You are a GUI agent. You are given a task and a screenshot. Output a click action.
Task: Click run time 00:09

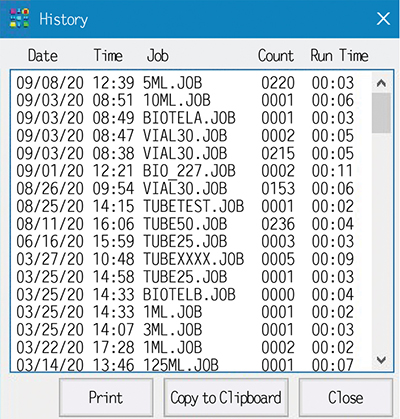click(333, 259)
